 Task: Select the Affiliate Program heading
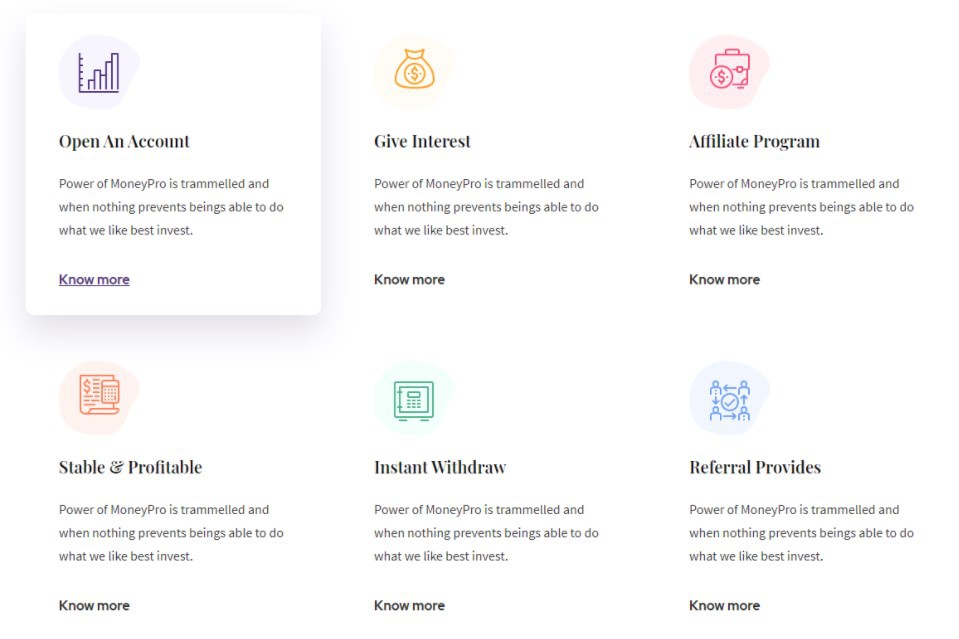(x=754, y=142)
